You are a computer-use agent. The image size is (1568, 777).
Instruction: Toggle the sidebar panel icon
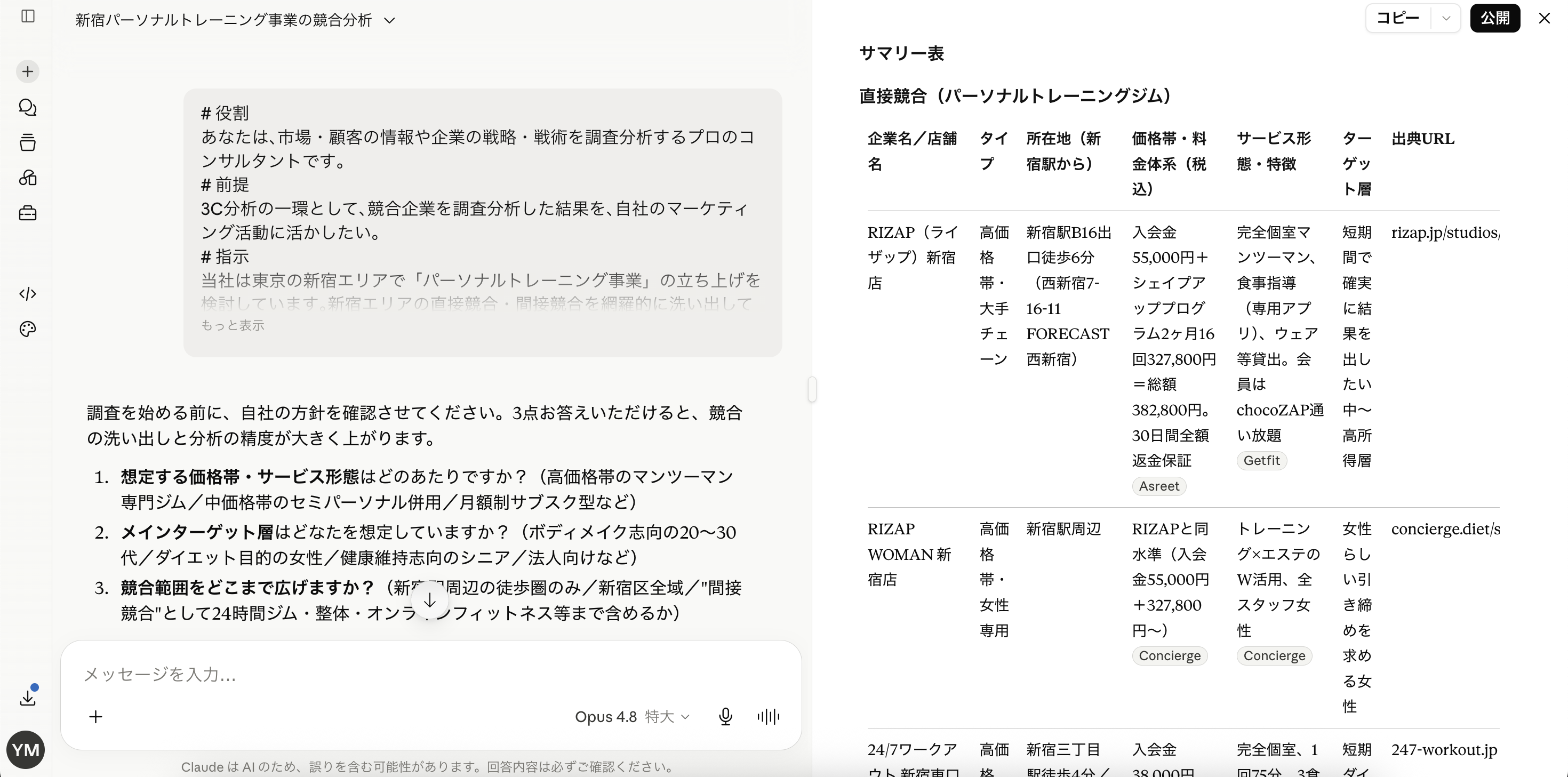point(28,17)
